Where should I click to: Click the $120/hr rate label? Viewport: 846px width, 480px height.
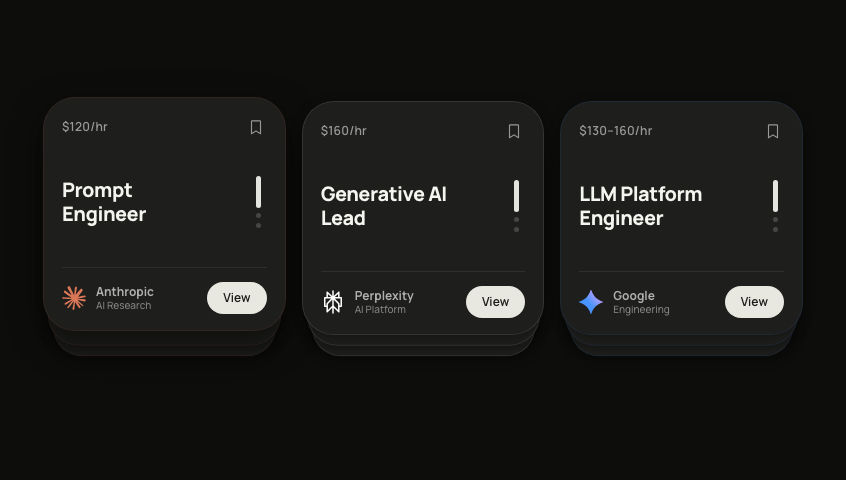click(85, 127)
